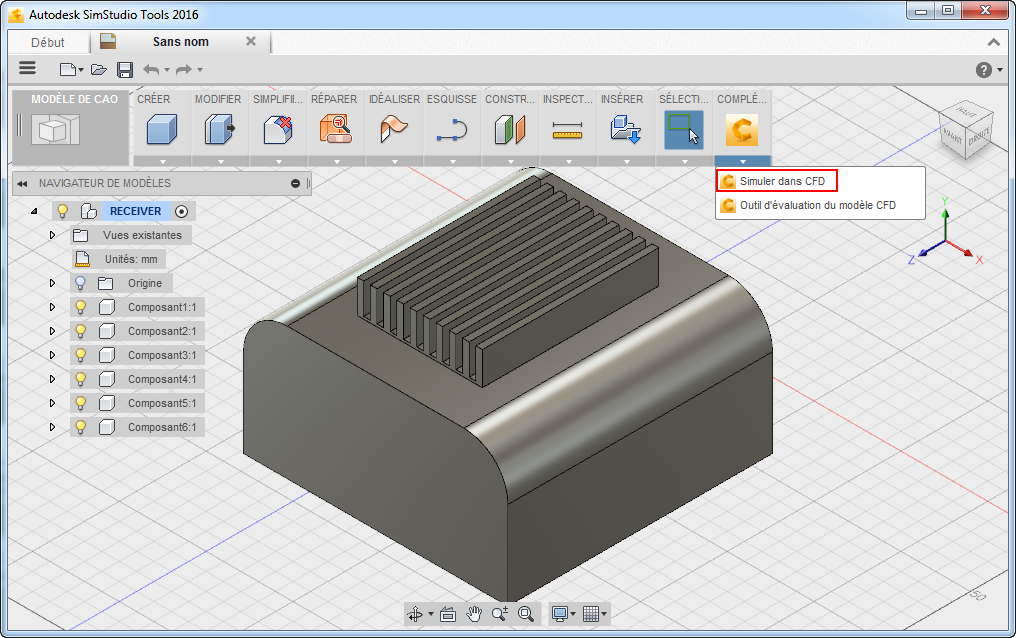Select the Pan hand tool
Viewport: 1016px width, 638px height.
[474, 613]
